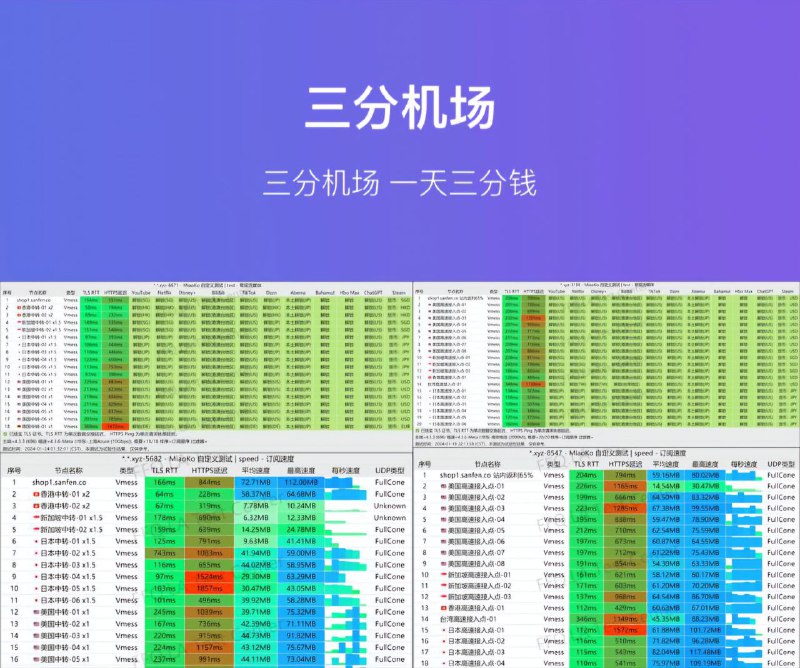Click the Japan flag icon beside 日本高速接入点-01
800x668 pixels.
(x=443, y=630)
